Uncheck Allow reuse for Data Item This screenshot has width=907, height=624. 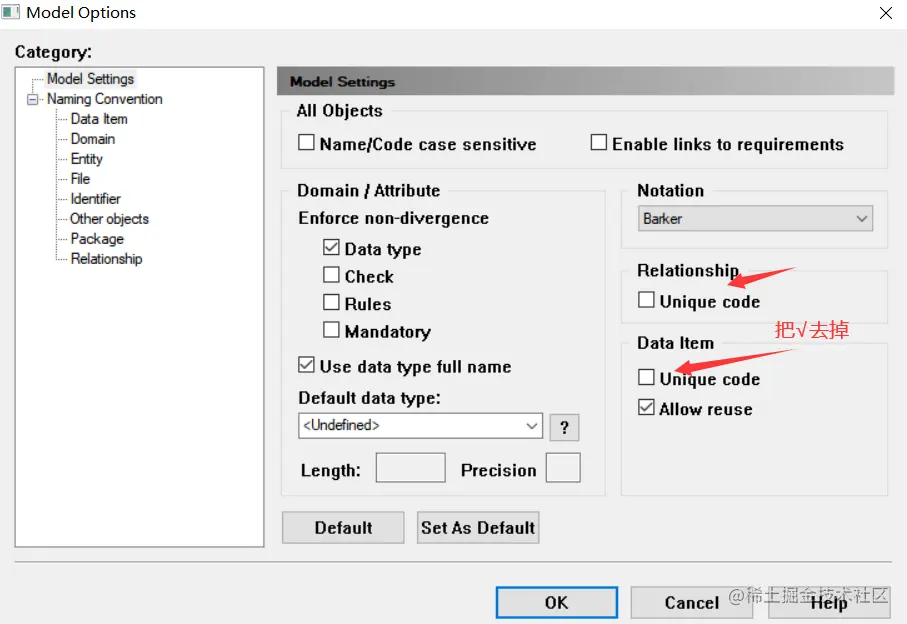[646, 407]
